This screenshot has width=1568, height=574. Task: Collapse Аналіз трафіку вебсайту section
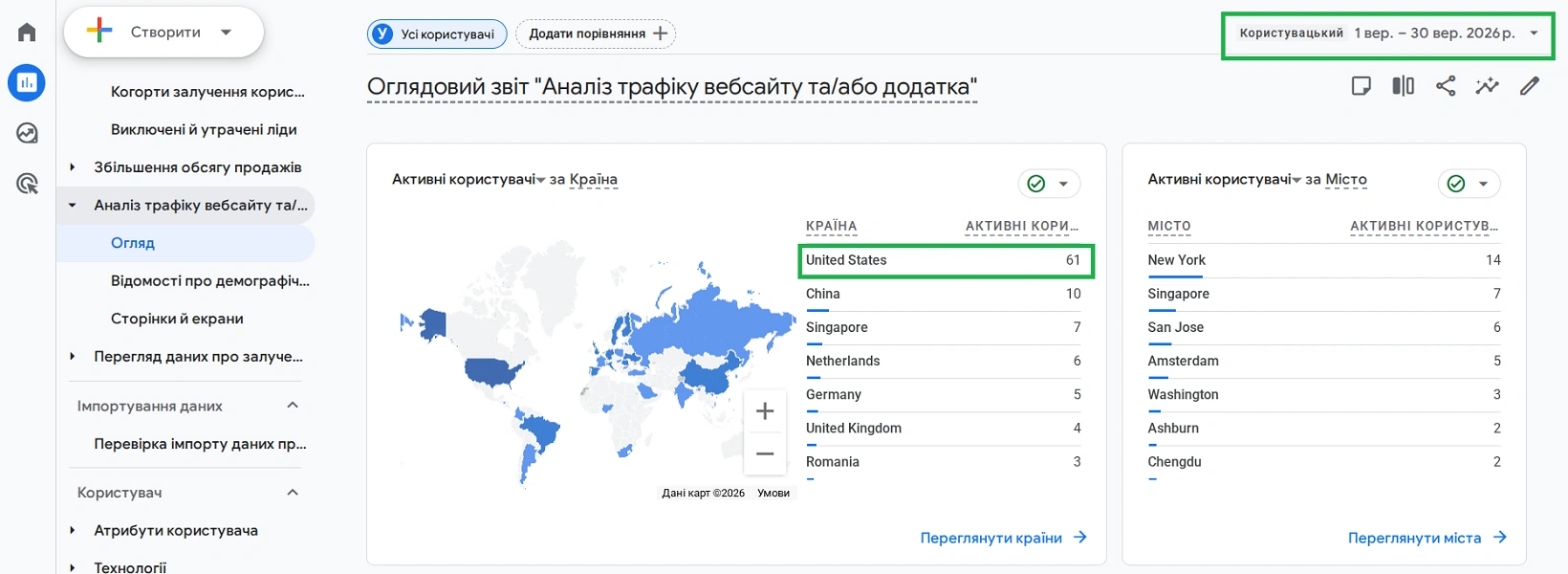click(x=73, y=205)
